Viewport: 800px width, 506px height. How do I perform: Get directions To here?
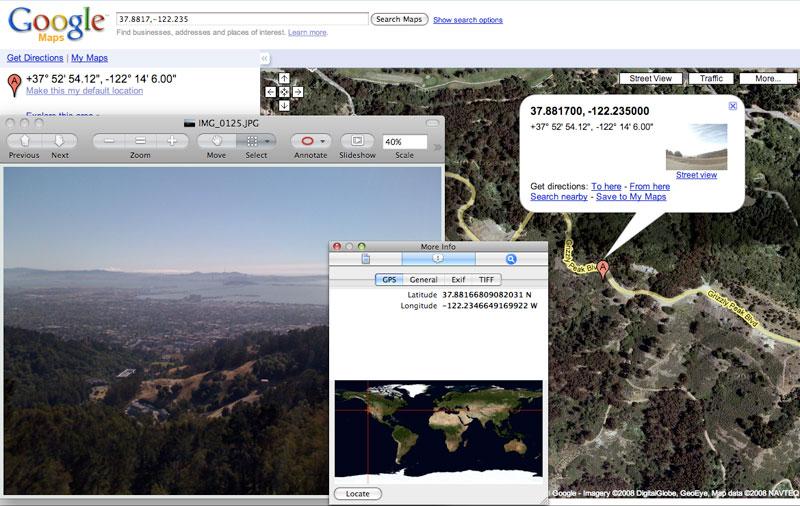606,187
